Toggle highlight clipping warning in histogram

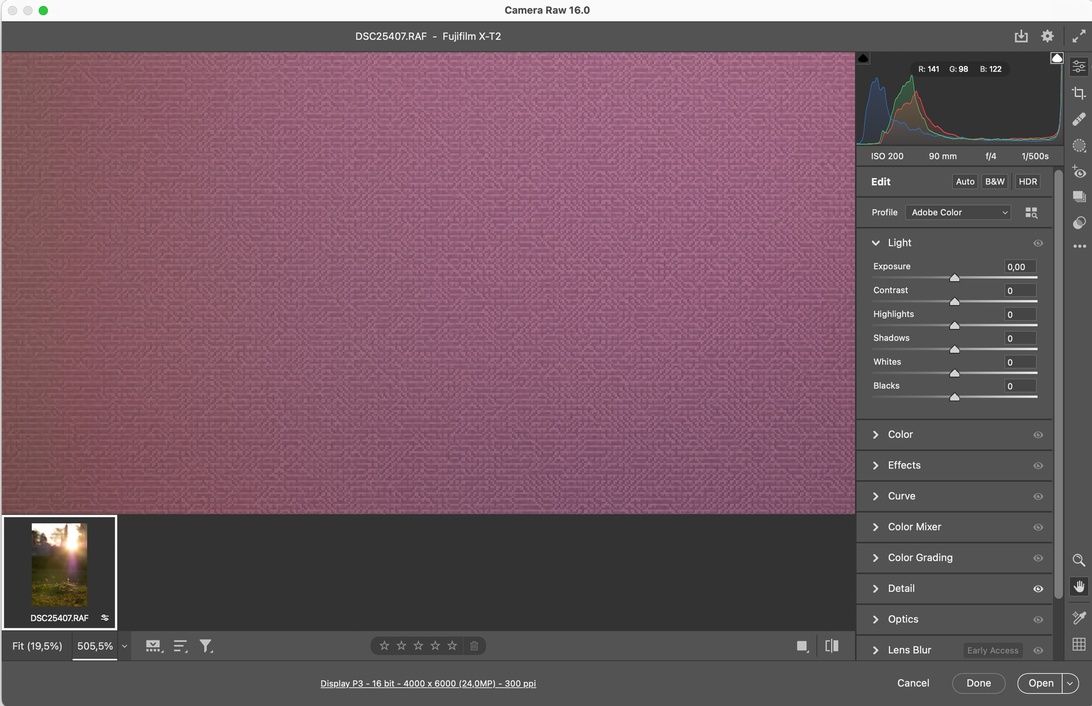point(1056,59)
